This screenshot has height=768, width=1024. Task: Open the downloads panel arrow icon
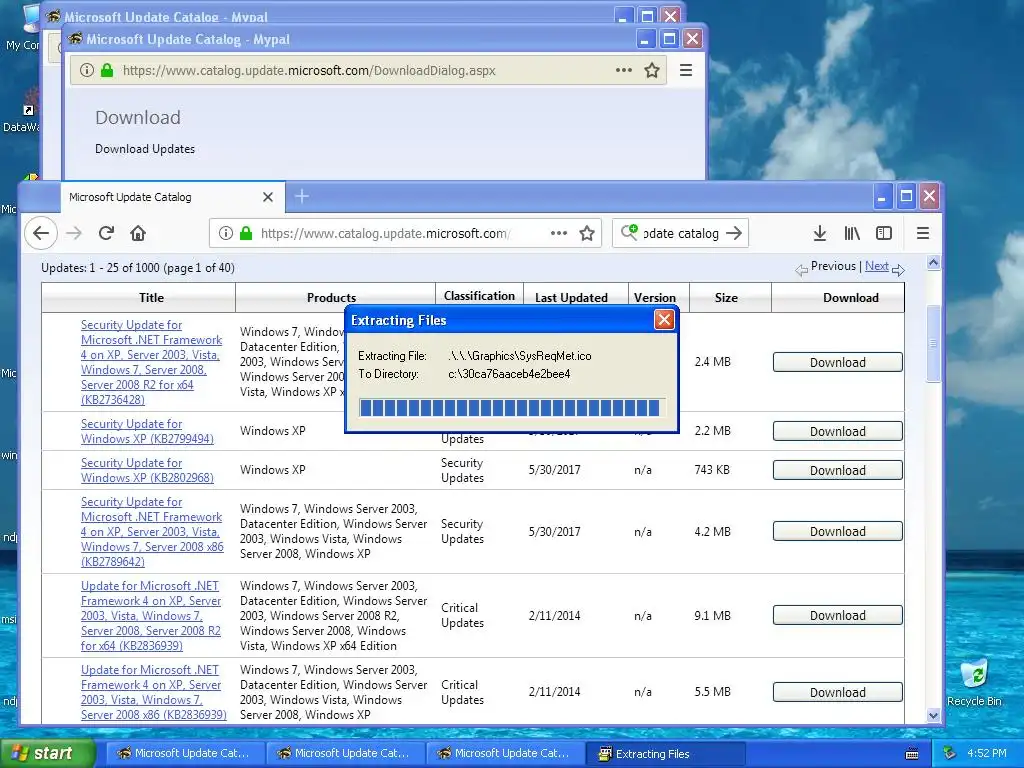click(820, 233)
